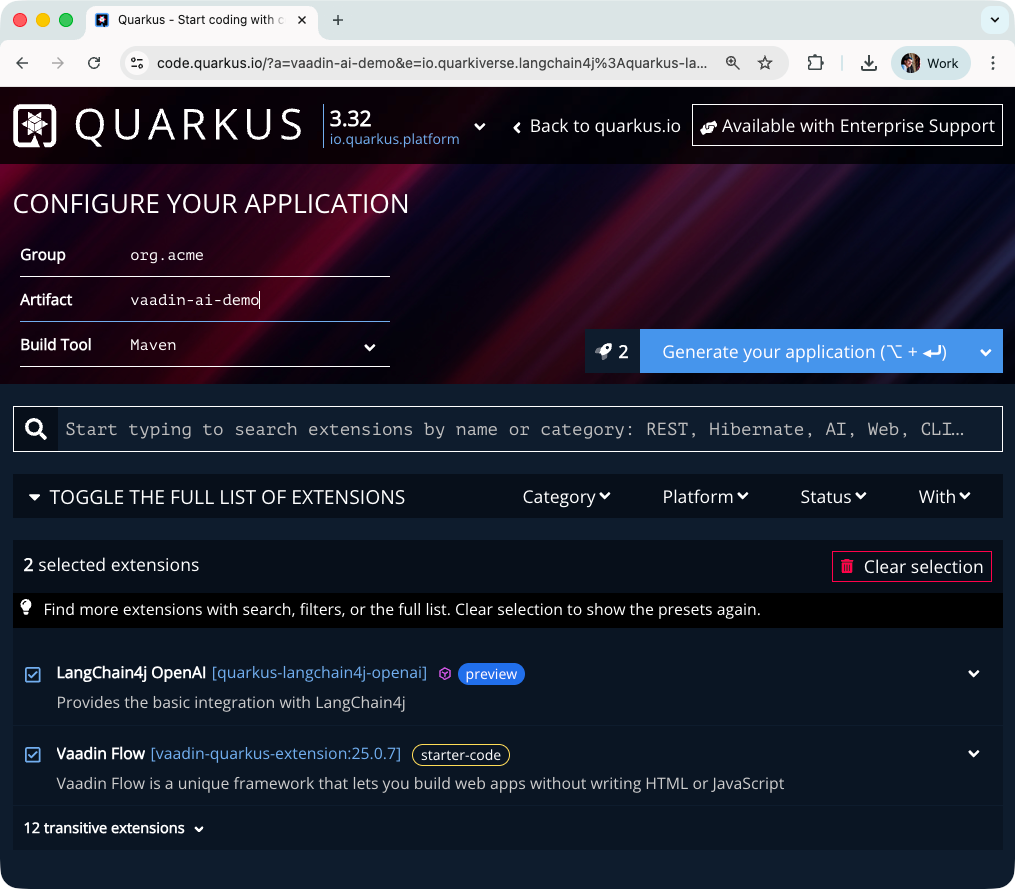The height and width of the screenshot is (889, 1015).
Task: Open the browser Downloads icon
Action: (869, 62)
